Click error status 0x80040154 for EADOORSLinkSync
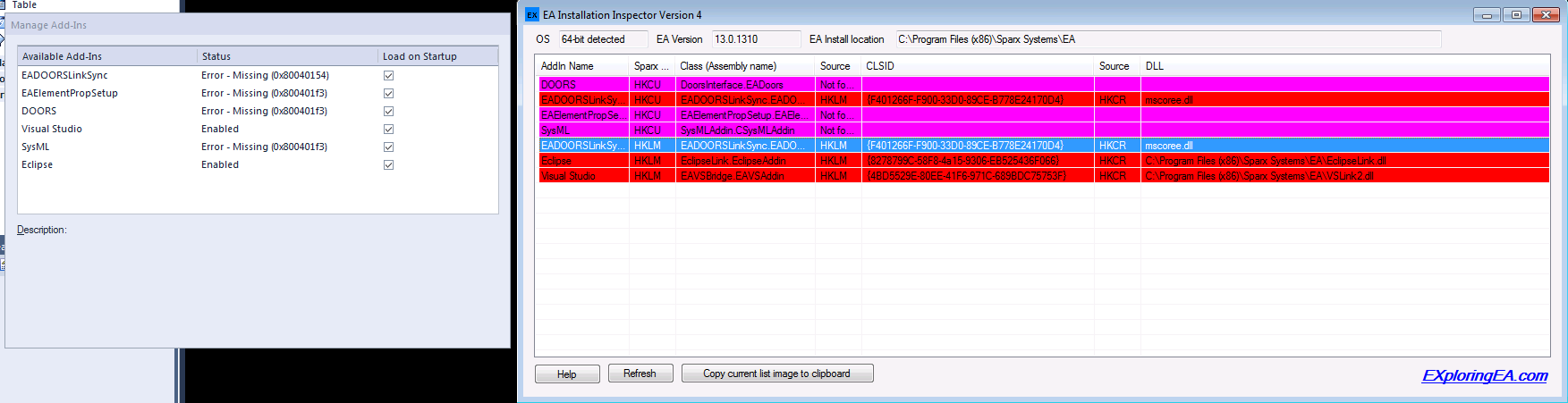This screenshot has height=403, width=1568. [265, 75]
